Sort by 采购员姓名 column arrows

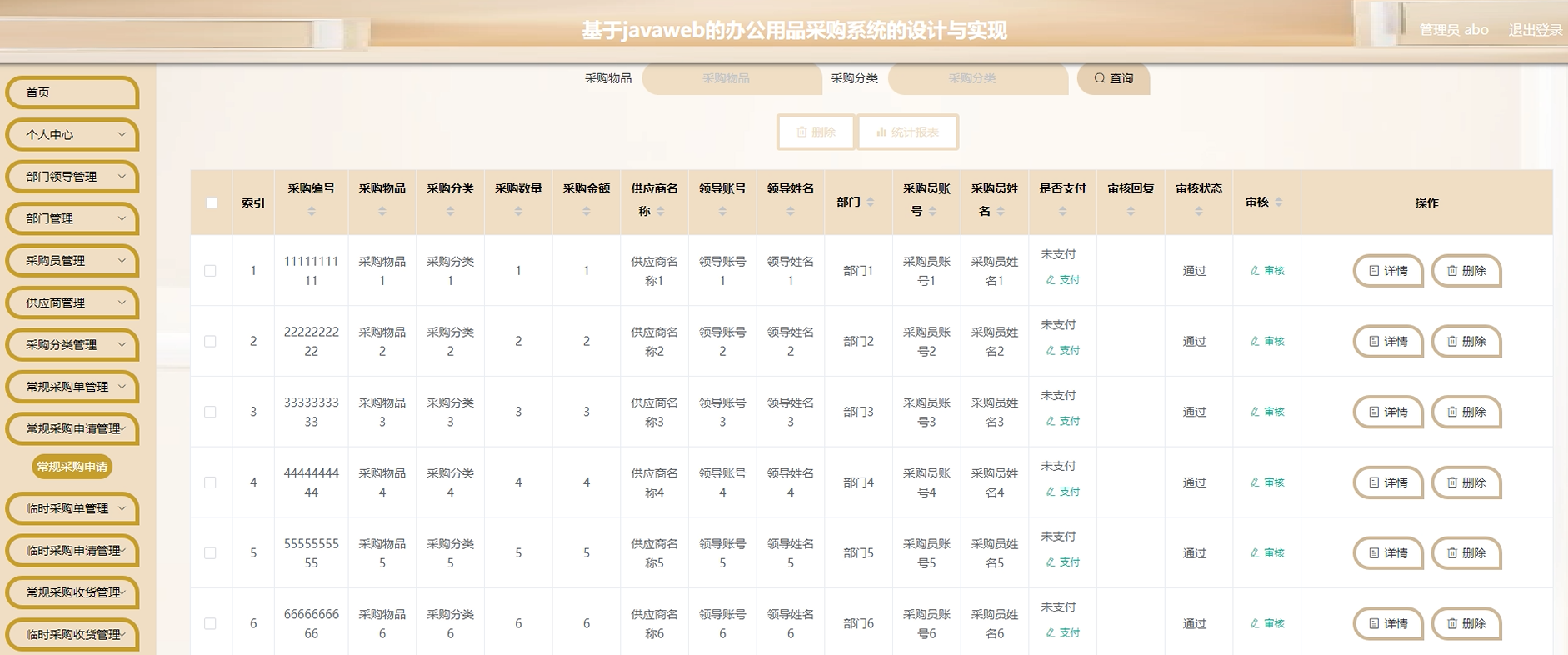(x=1001, y=212)
